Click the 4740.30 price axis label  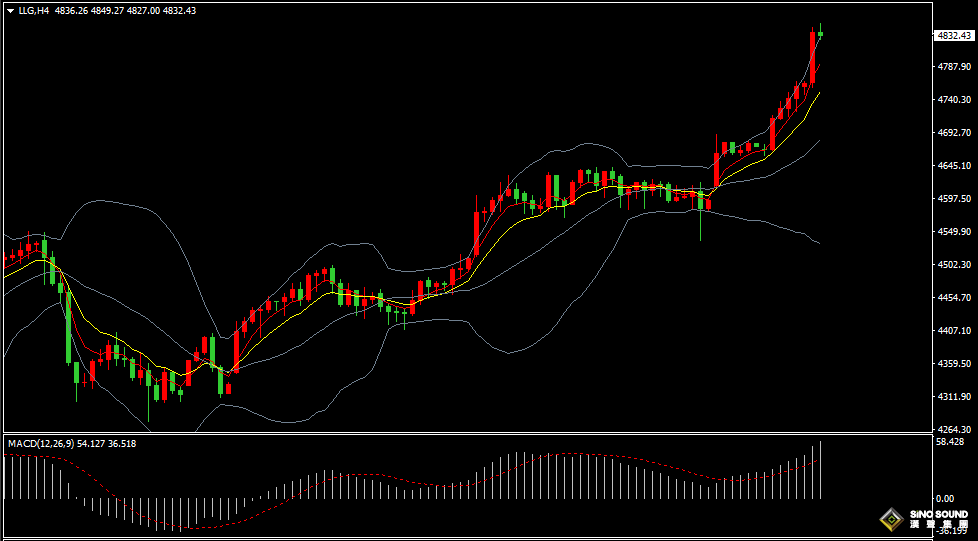pos(953,100)
